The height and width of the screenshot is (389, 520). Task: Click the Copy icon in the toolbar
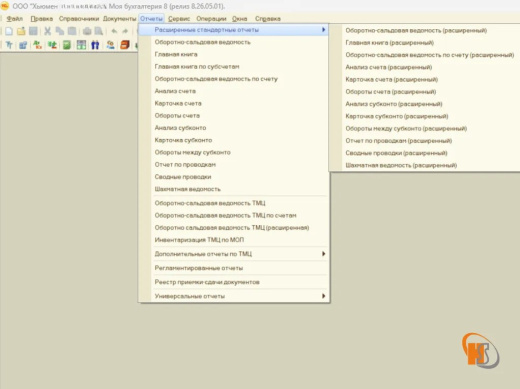(60, 31)
